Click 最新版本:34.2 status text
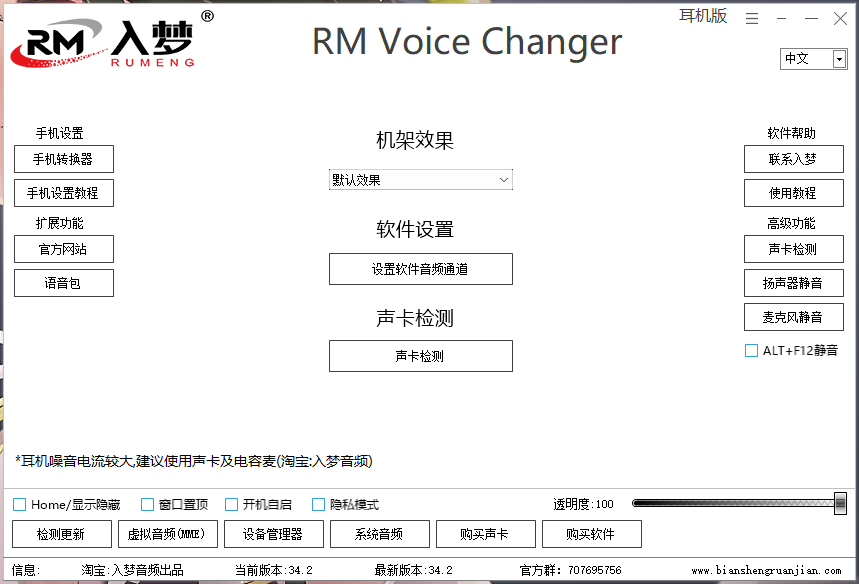Viewport: 859px width, 584px height. [414, 570]
